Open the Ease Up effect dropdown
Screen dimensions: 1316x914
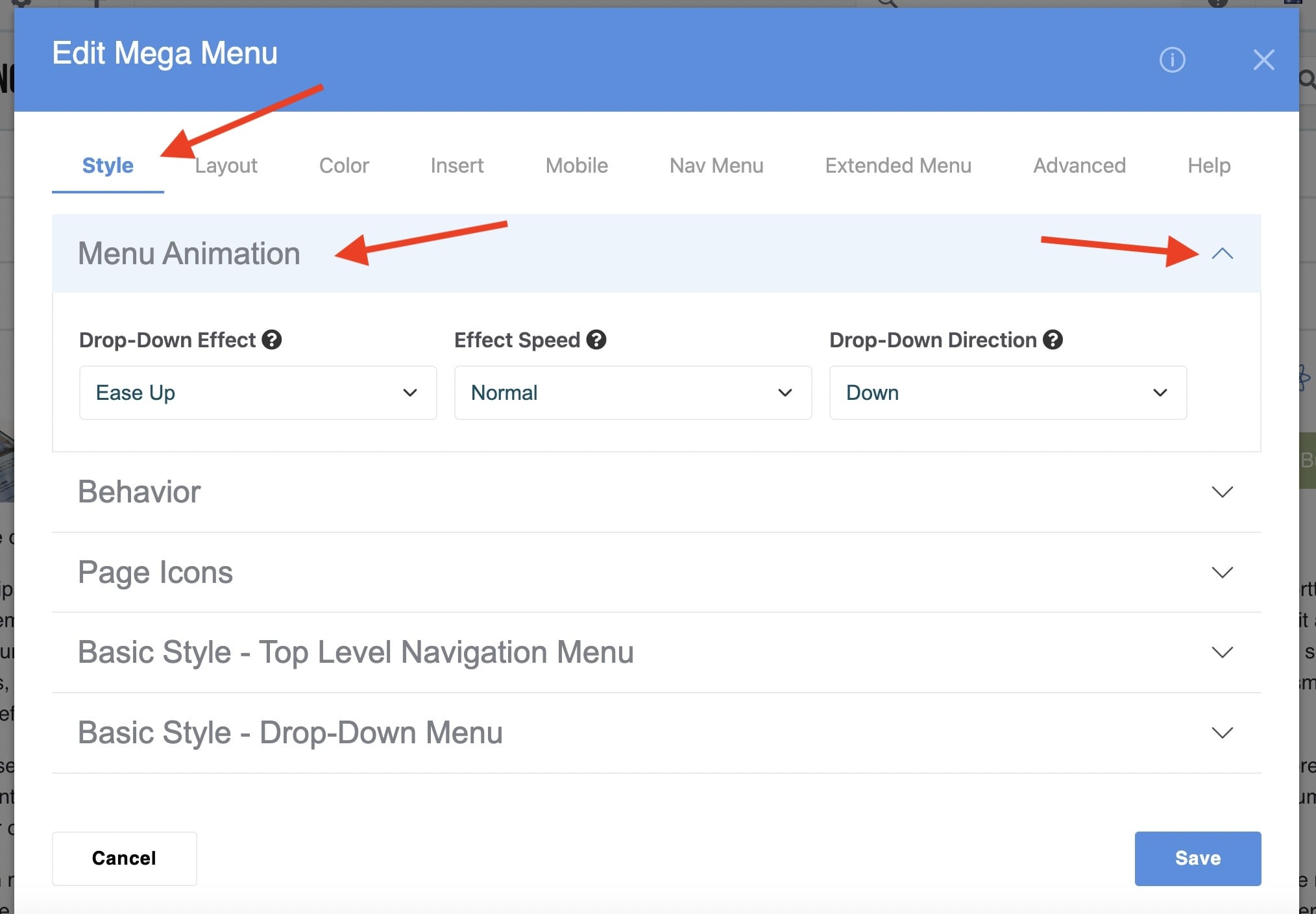coord(258,393)
